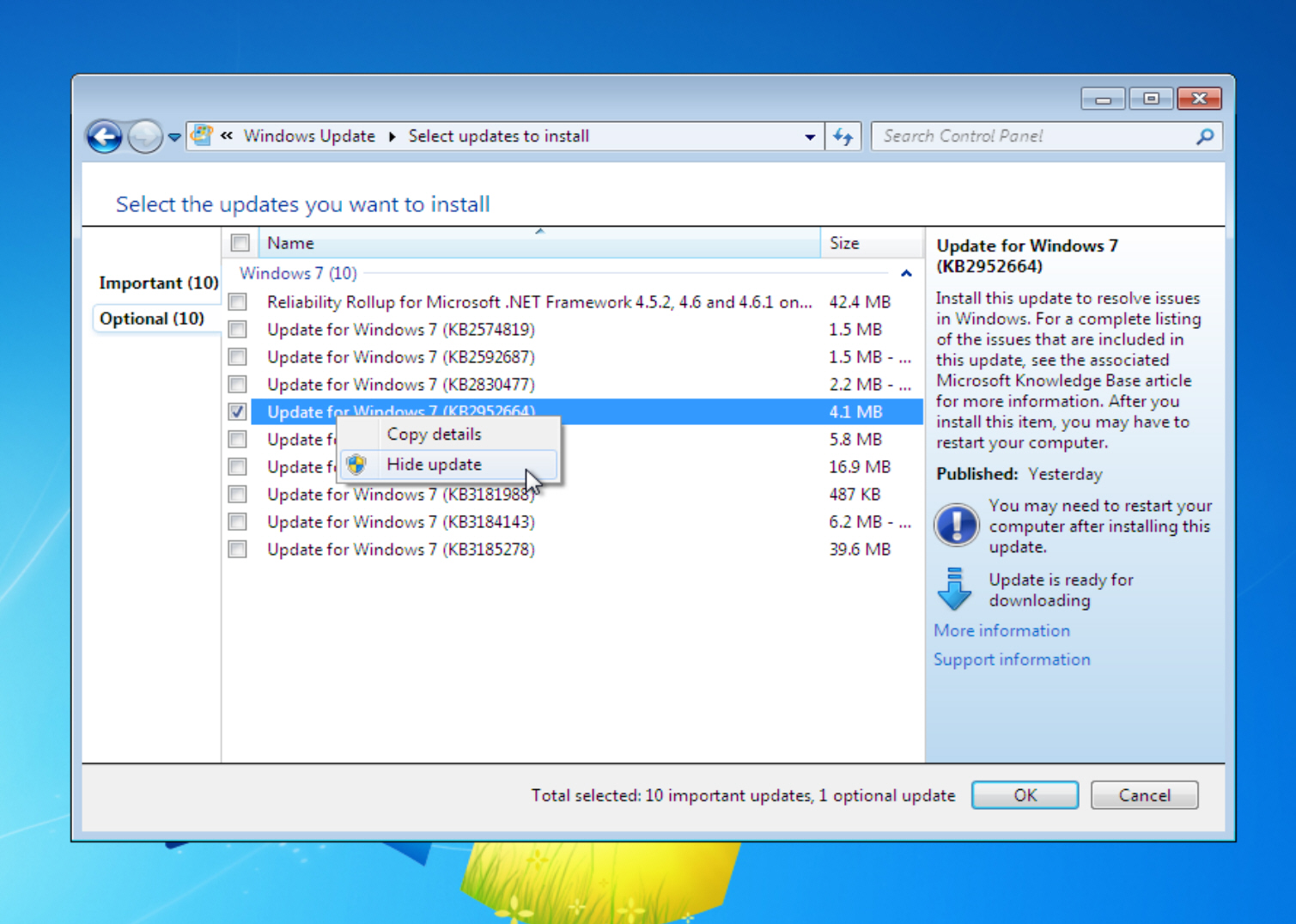Open the Support information link
Viewport: 1296px width, 924px height.
[x=1012, y=660]
